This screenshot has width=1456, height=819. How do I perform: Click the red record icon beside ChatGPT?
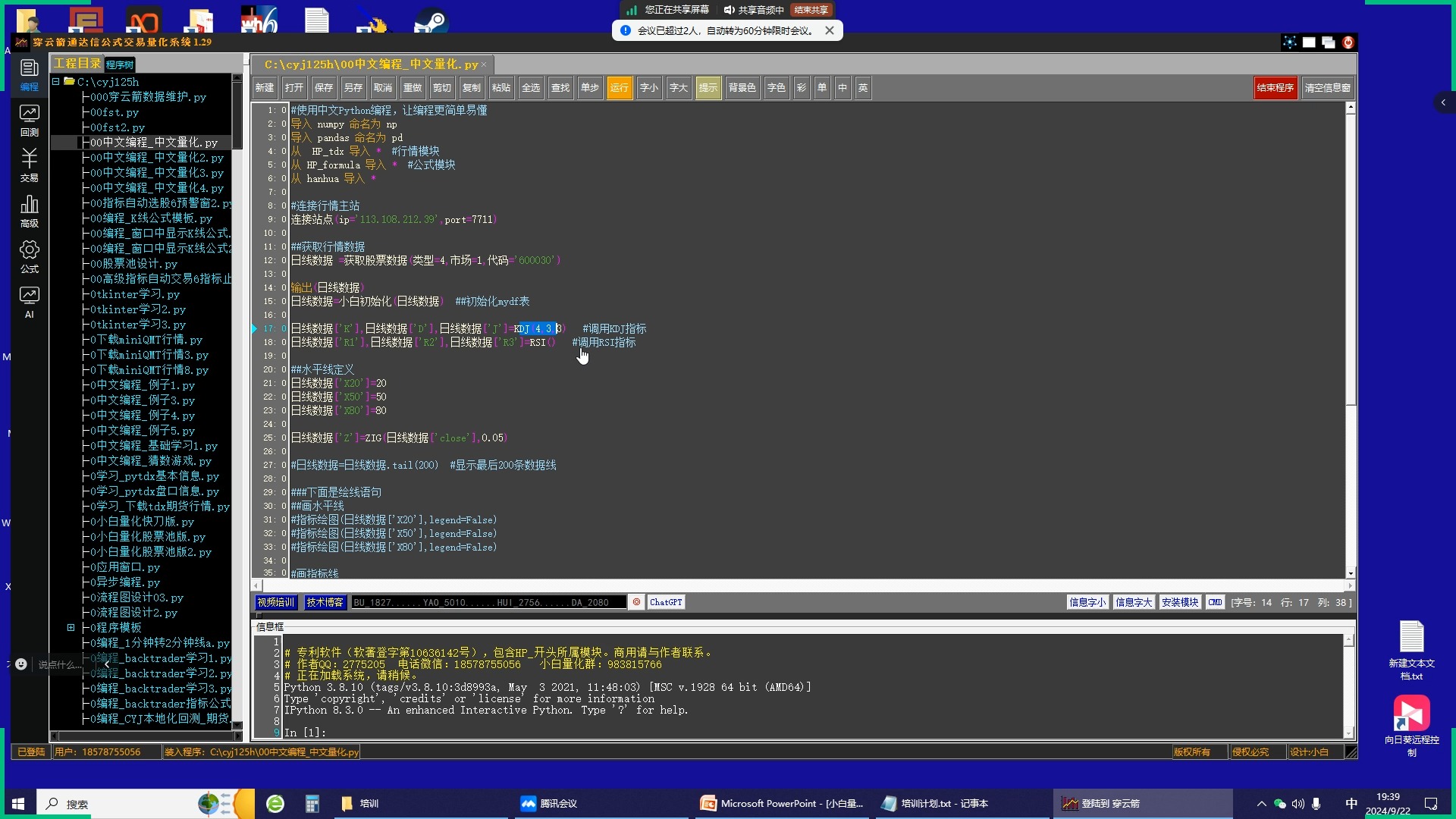click(x=636, y=602)
